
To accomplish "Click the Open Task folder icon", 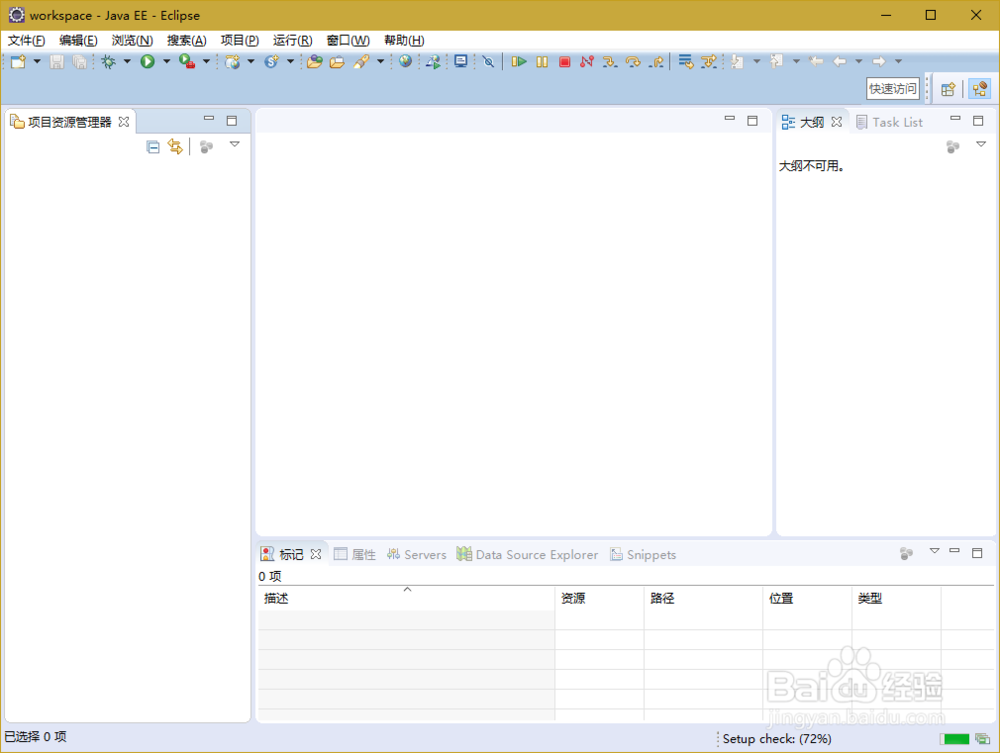I will 337,62.
